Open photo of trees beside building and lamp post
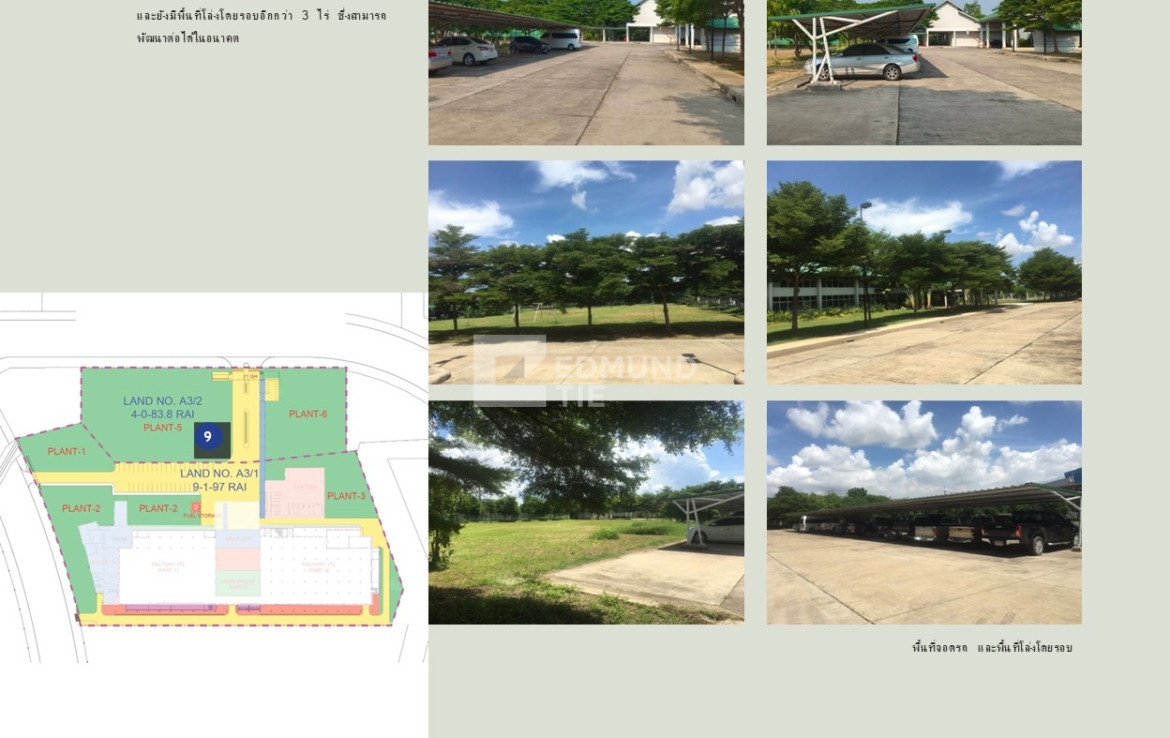 click(x=923, y=272)
